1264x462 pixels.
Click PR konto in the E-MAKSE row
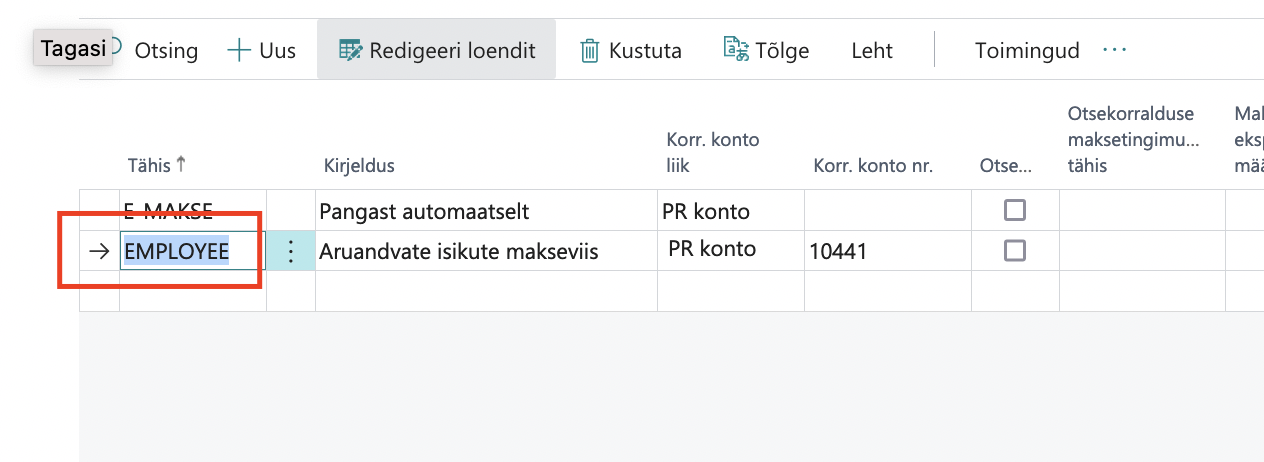click(731, 211)
